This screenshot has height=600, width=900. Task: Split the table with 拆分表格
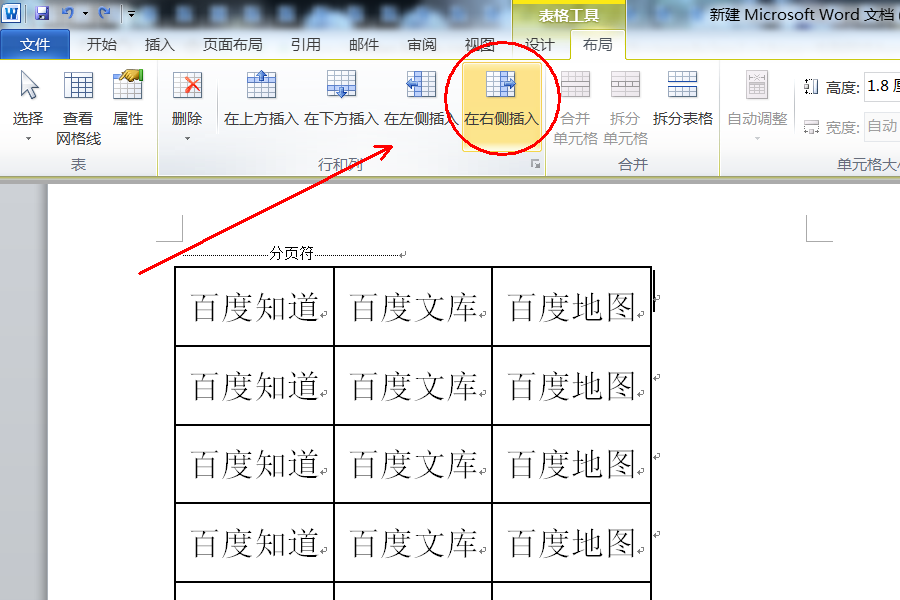(x=682, y=98)
